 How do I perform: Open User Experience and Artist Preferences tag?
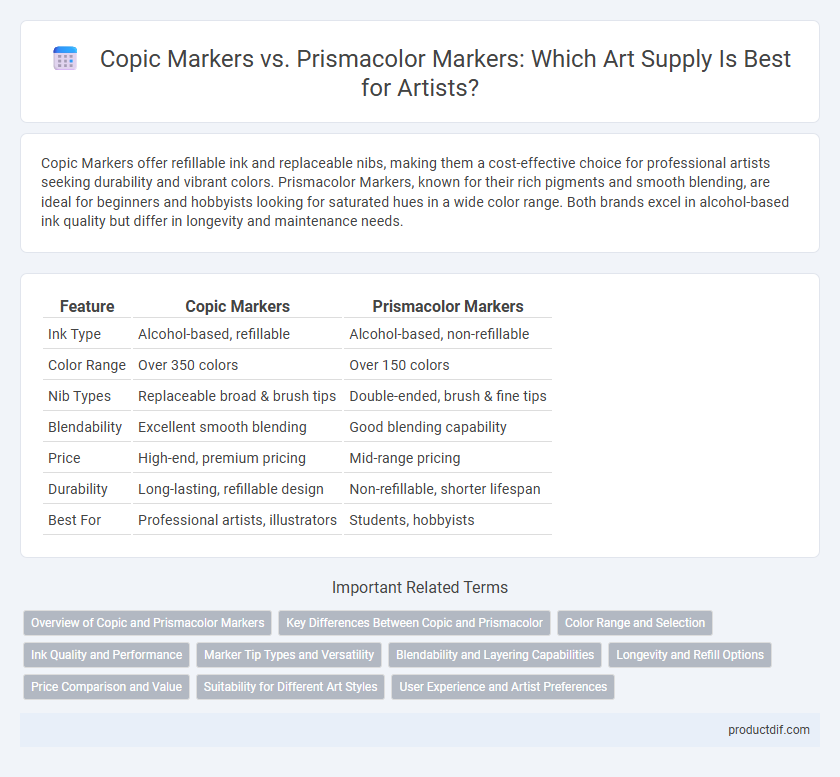pos(503,687)
